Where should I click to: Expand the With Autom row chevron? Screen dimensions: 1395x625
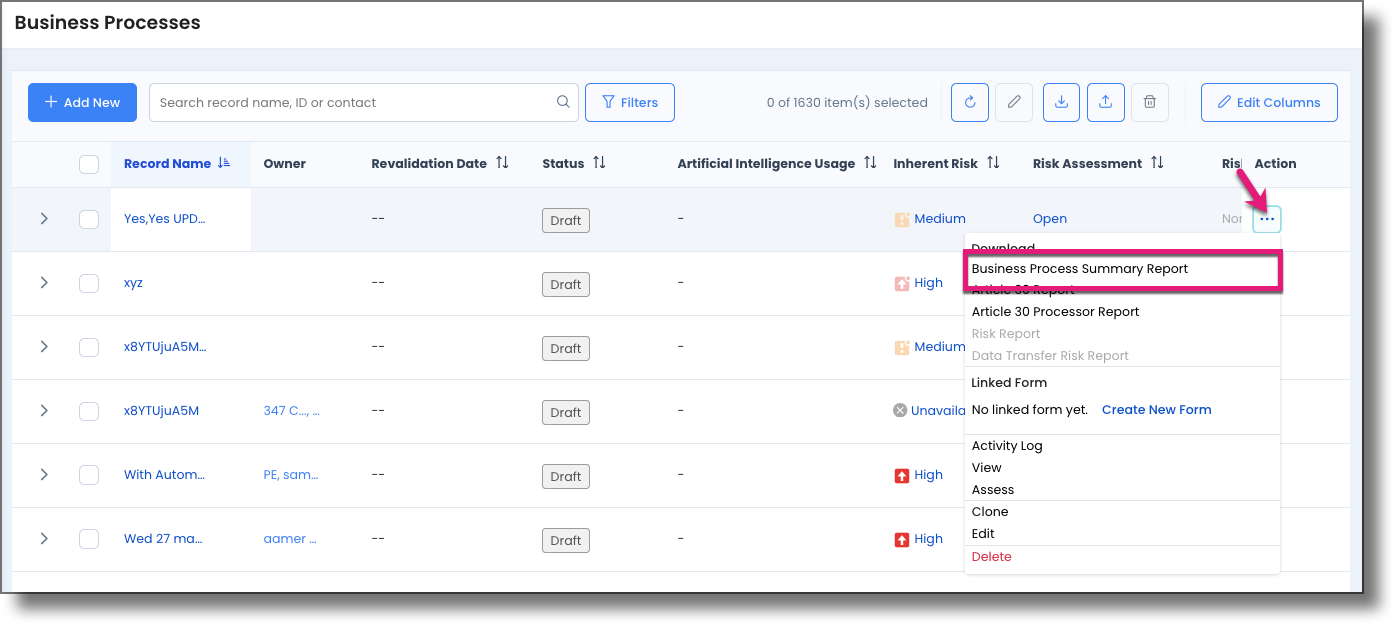point(44,475)
